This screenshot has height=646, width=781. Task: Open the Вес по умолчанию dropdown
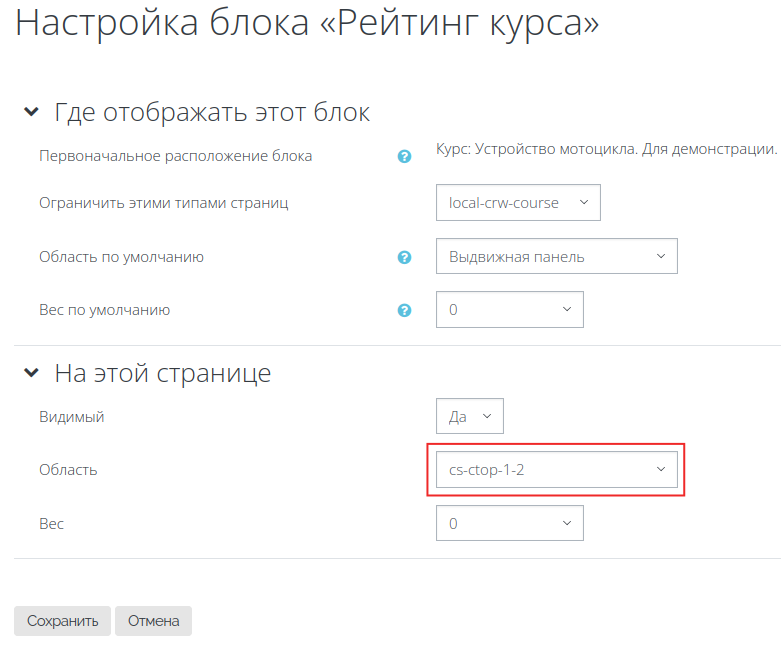pos(510,309)
